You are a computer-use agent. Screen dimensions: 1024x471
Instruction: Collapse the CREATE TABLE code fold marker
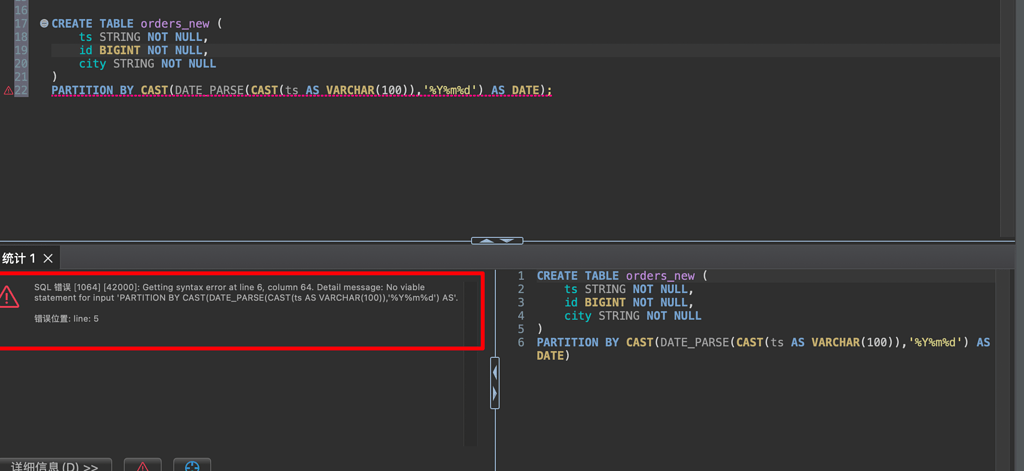click(44, 23)
